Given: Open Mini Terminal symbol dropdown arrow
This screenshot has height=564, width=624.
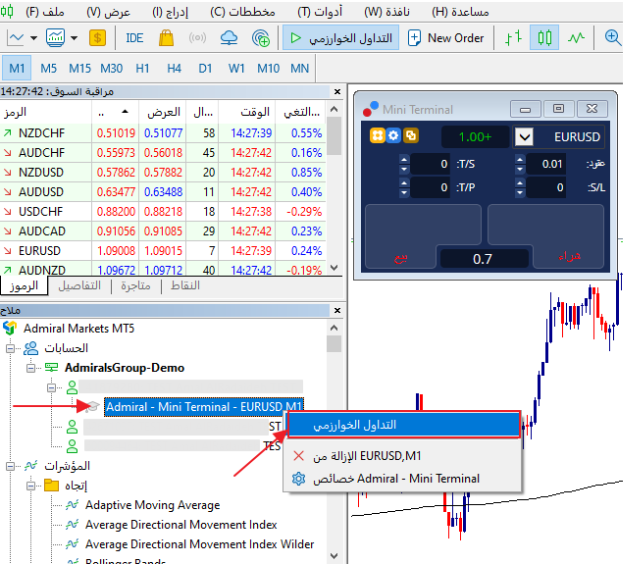Looking at the screenshot, I should 524,137.
